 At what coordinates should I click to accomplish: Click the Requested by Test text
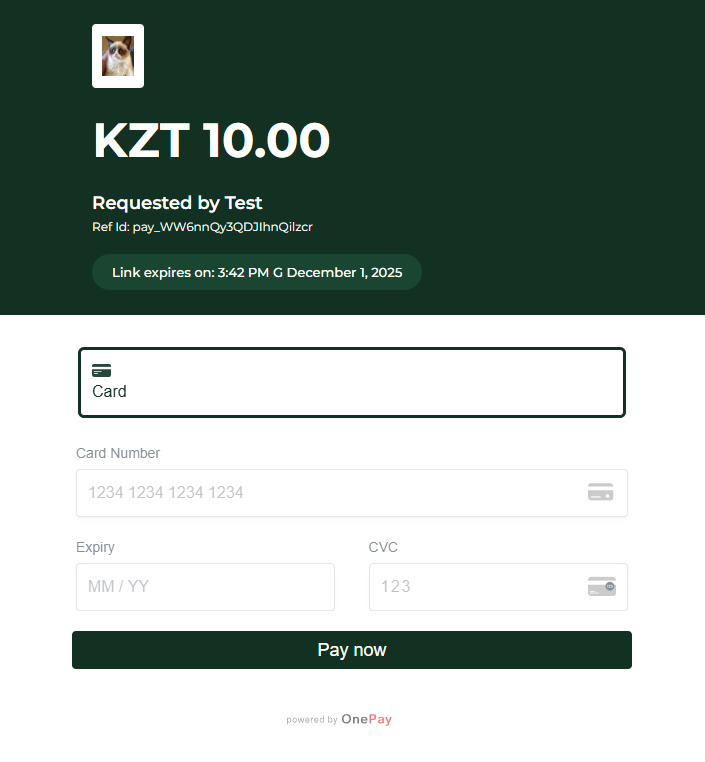177,203
